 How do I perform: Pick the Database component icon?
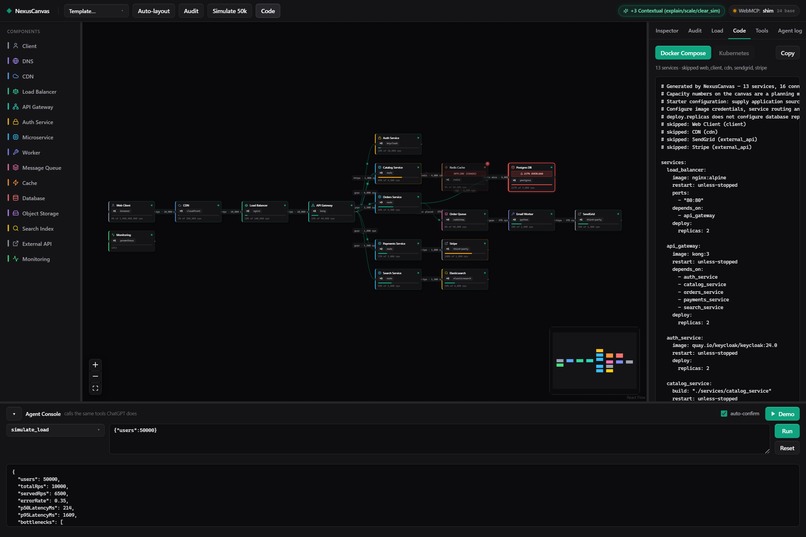[15, 198]
